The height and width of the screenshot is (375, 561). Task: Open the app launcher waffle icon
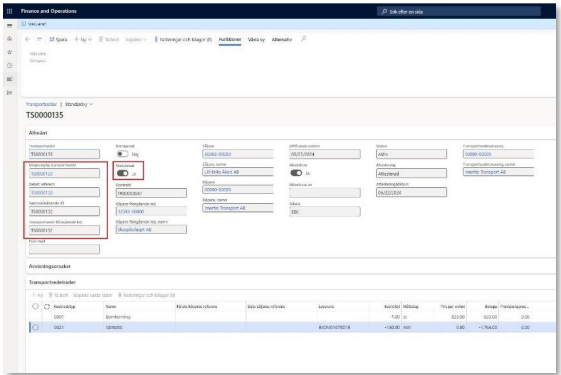[10, 11]
